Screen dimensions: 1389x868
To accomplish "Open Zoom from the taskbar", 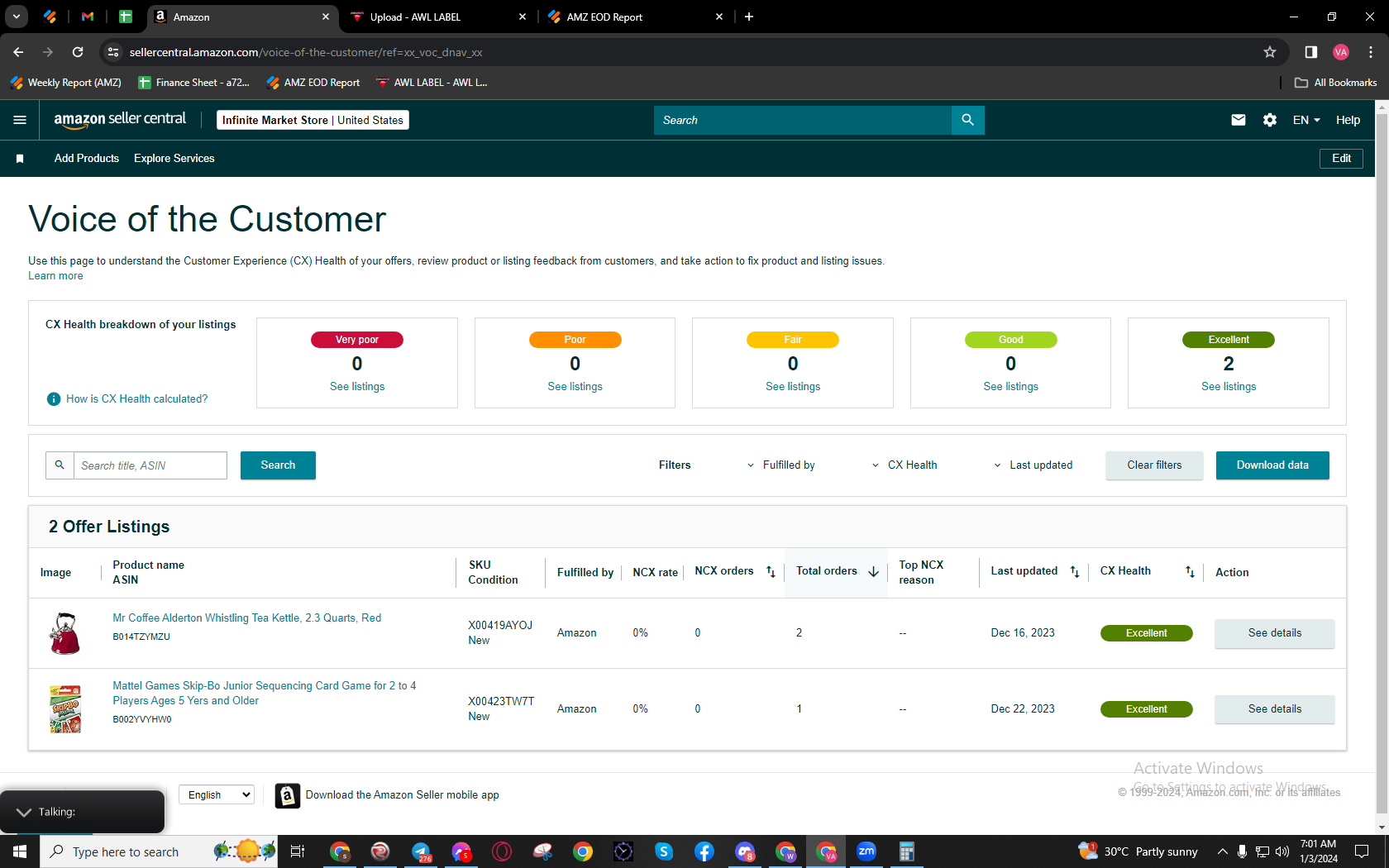I will coord(866,851).
